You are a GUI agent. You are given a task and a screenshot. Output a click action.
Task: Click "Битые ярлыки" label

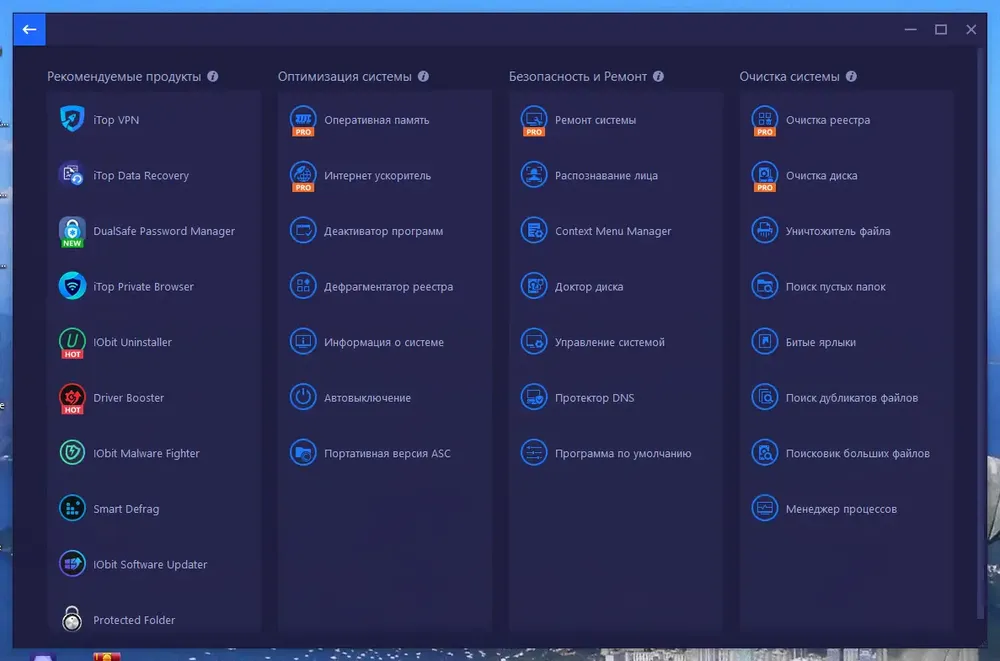tap(821, 342)
